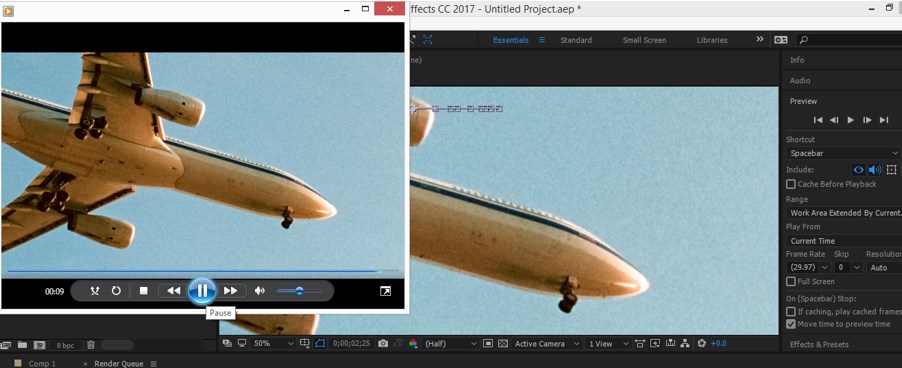
Task: Toggle the transparency grid
Action: pyautogui.click(x=503, y=343)
